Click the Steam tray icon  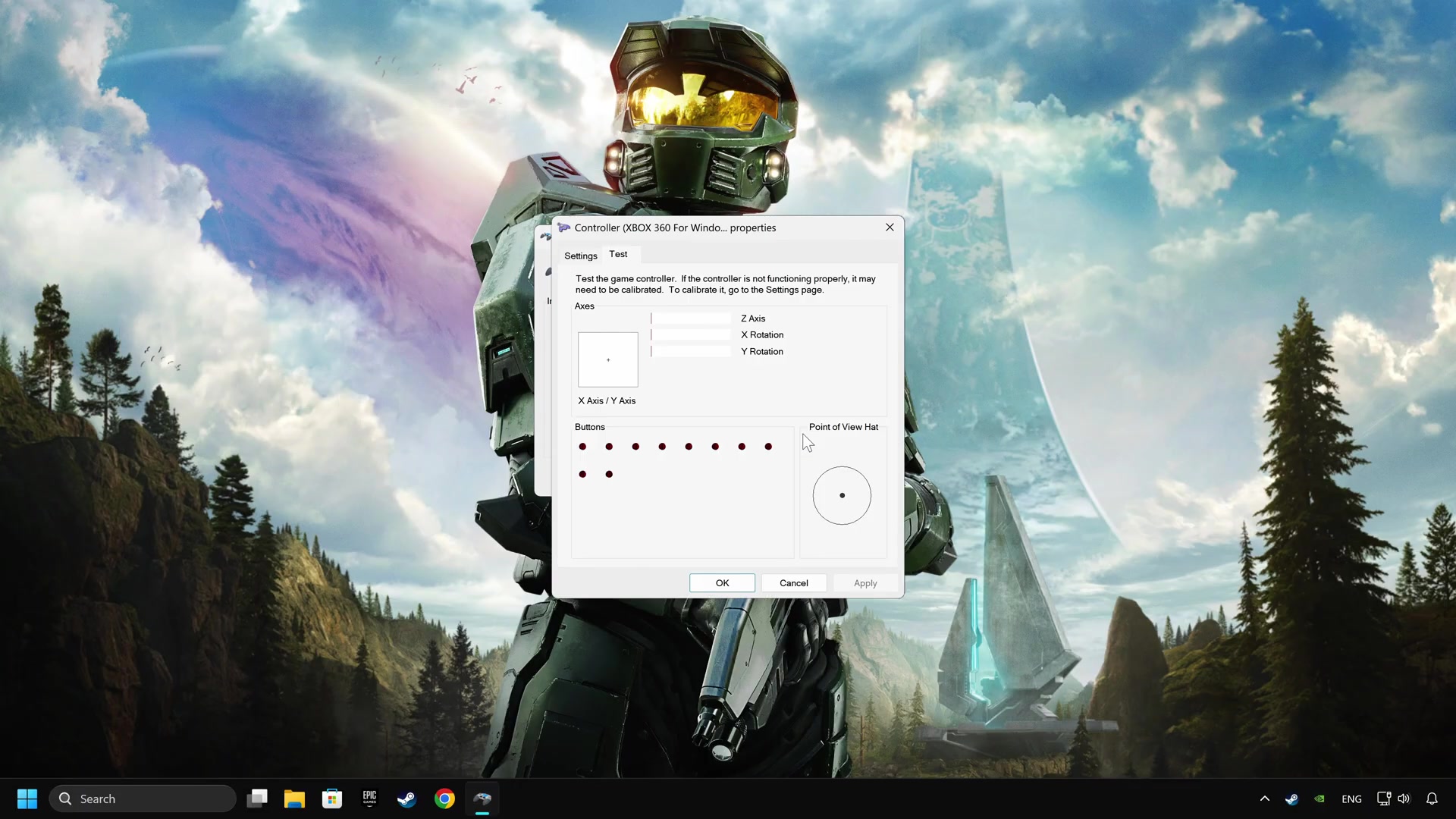1291,799
